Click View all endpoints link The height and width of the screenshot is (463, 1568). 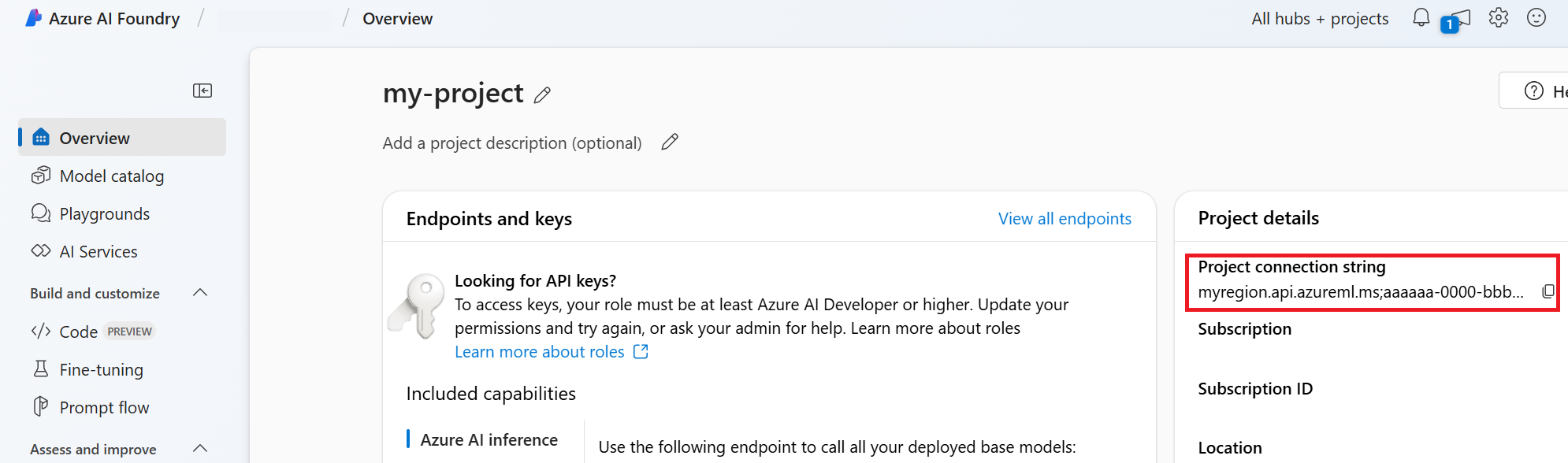pos(1065,218)
